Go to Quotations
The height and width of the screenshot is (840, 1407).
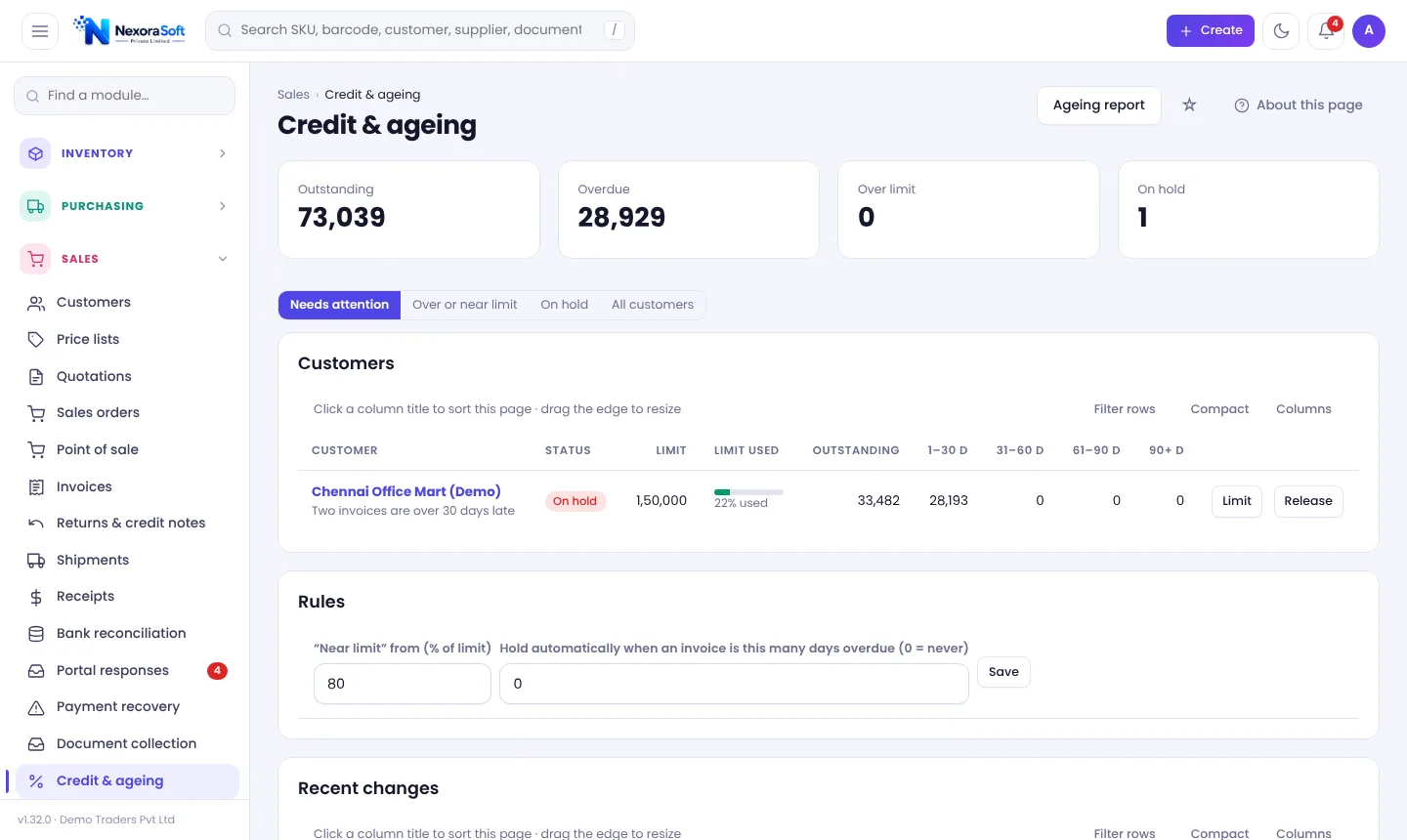[127, 376]
